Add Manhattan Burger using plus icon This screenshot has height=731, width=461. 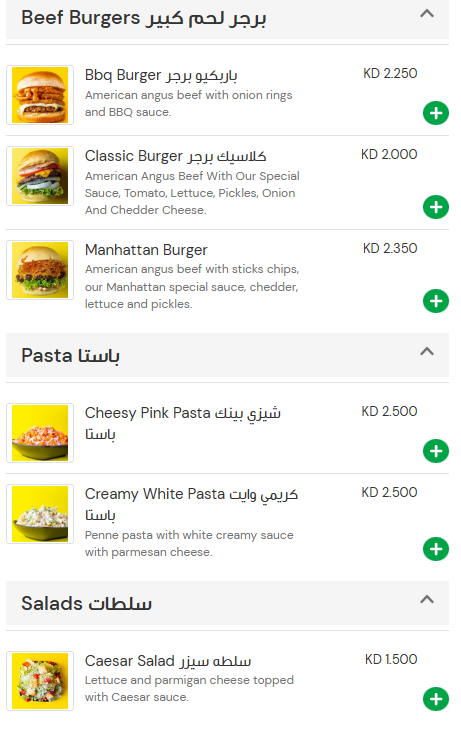(436, 301)
